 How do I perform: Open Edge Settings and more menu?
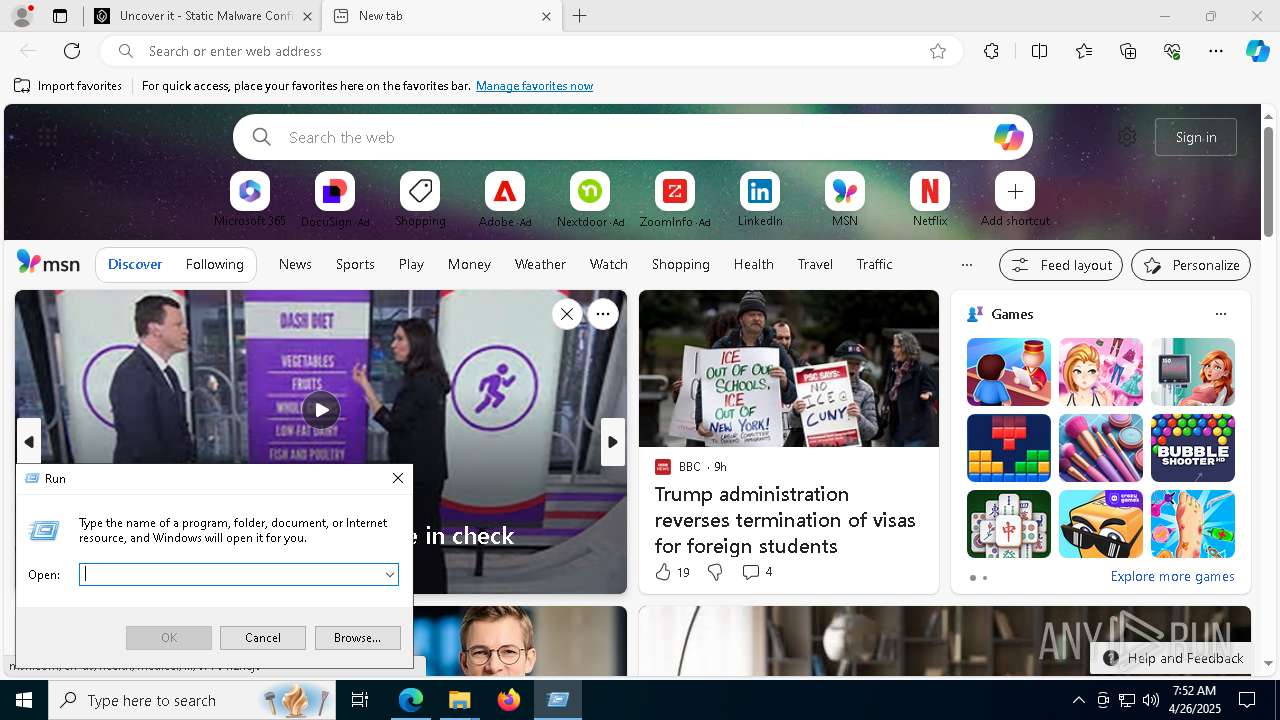point(1216,51)
